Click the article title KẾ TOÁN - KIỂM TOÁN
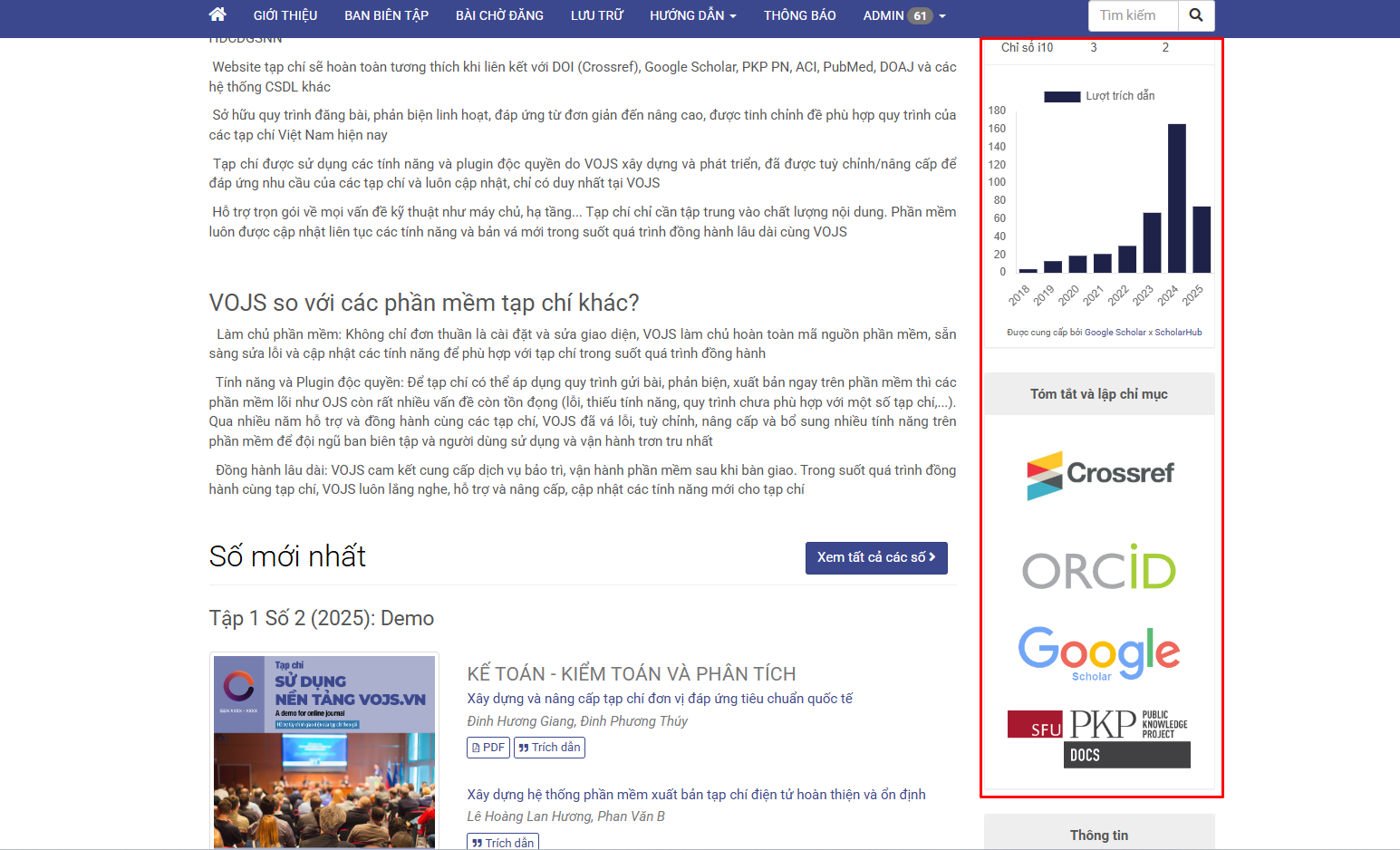1400x850 pixels. pyautogui.click(x=631, y=673)
